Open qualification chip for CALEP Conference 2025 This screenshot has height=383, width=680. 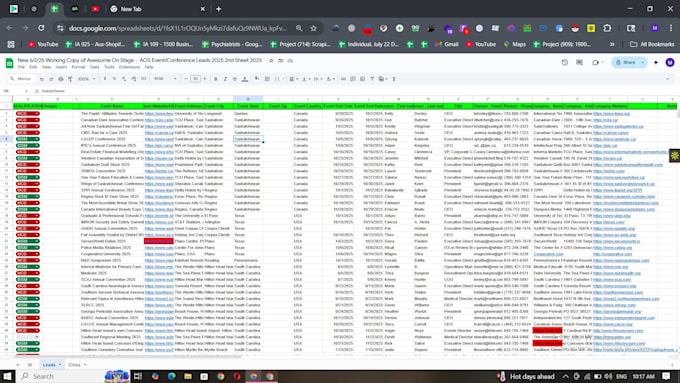click(27, 139)
